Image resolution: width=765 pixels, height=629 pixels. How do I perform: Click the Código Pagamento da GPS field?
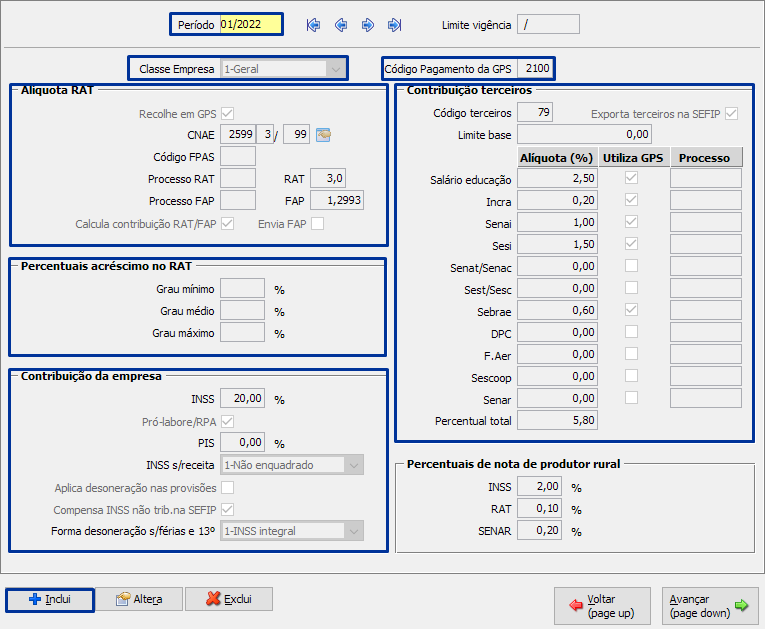pos(536,69)
